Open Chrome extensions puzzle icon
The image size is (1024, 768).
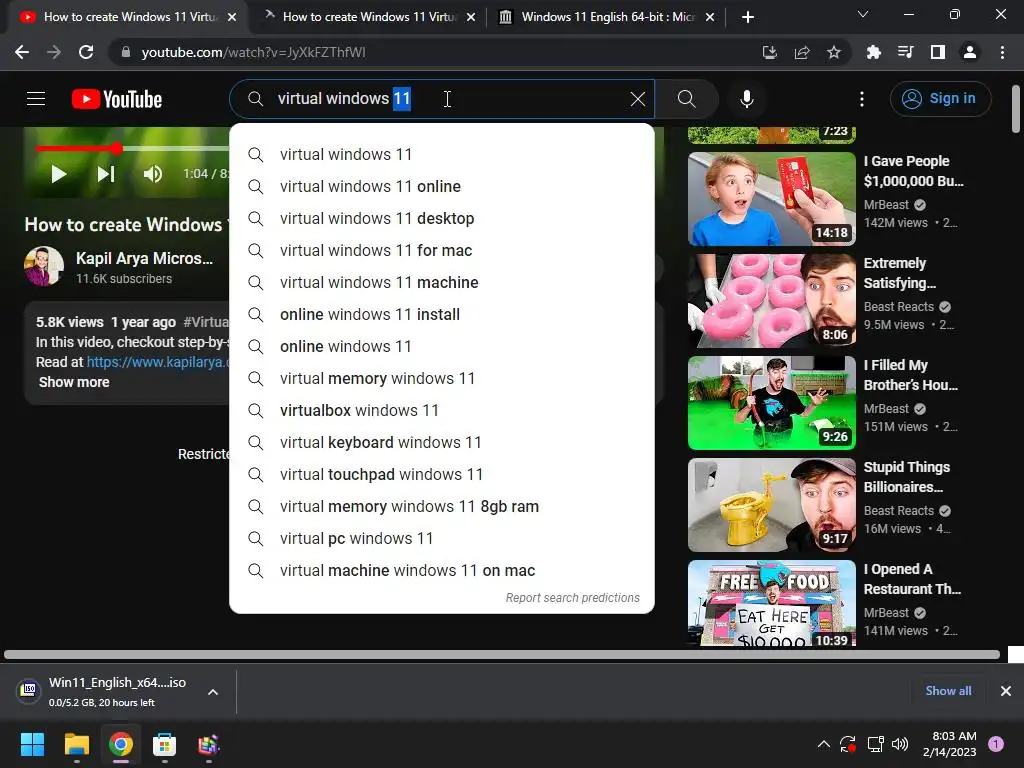[873, 52]
